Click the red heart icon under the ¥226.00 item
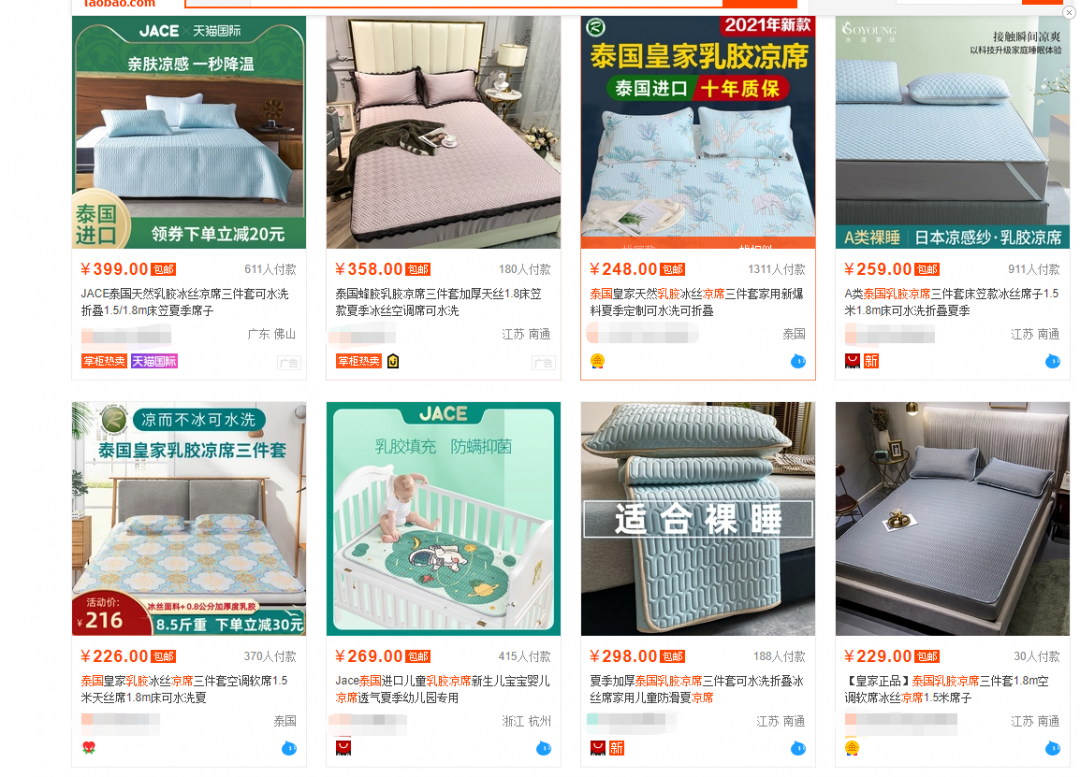 [x=88, y=748]
